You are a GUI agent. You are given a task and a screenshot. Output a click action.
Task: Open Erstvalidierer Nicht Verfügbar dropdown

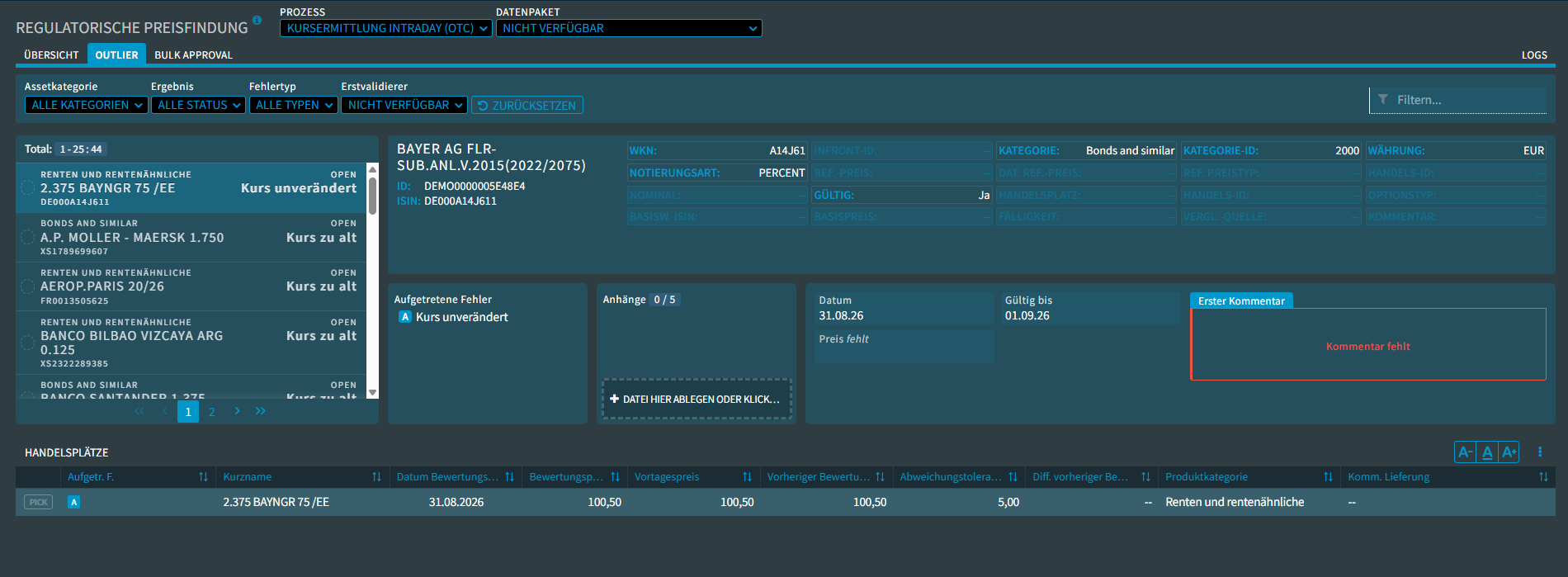[x=404, y=105]
